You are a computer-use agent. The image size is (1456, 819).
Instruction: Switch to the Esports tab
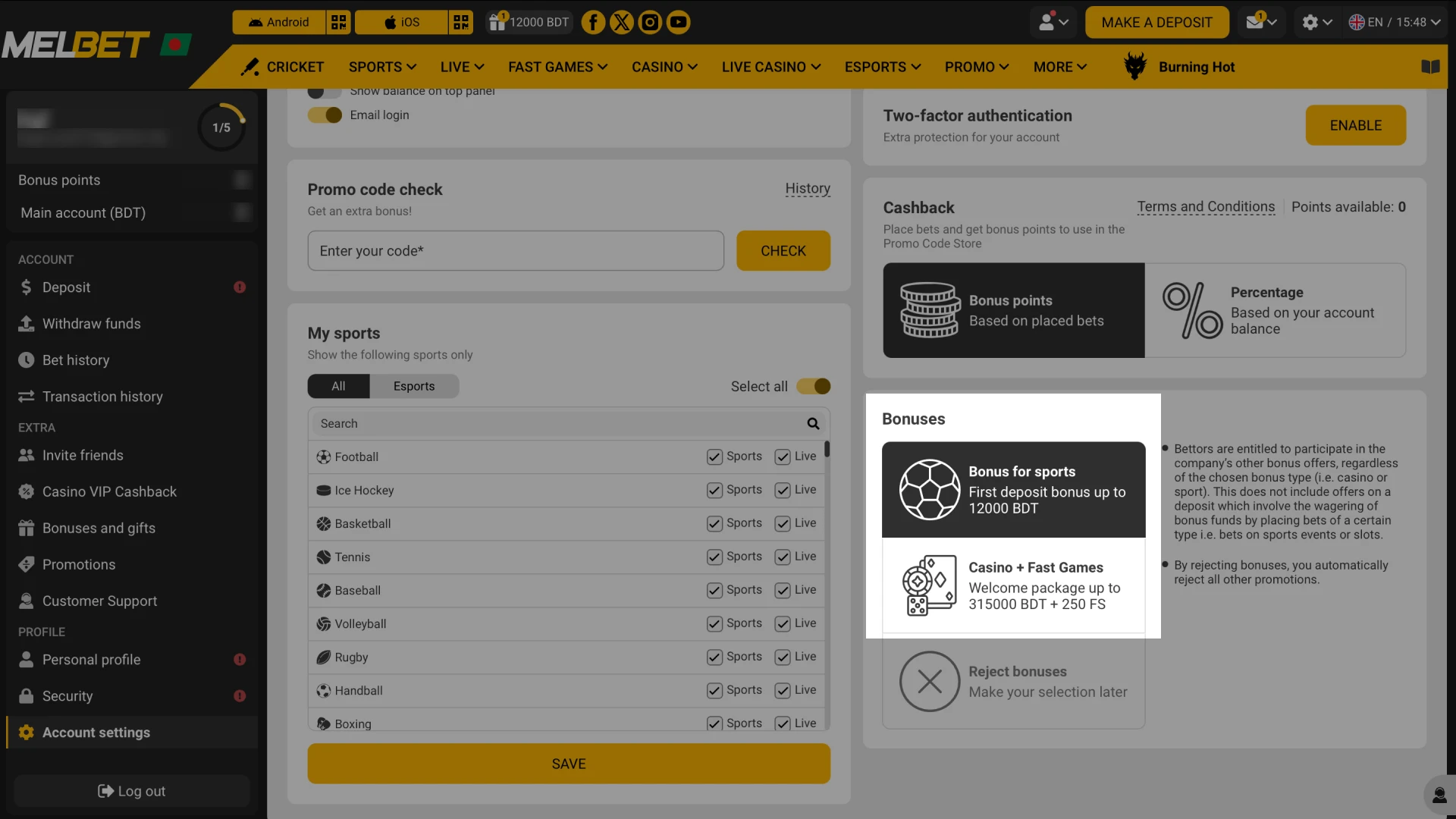[x=413, y=386]
